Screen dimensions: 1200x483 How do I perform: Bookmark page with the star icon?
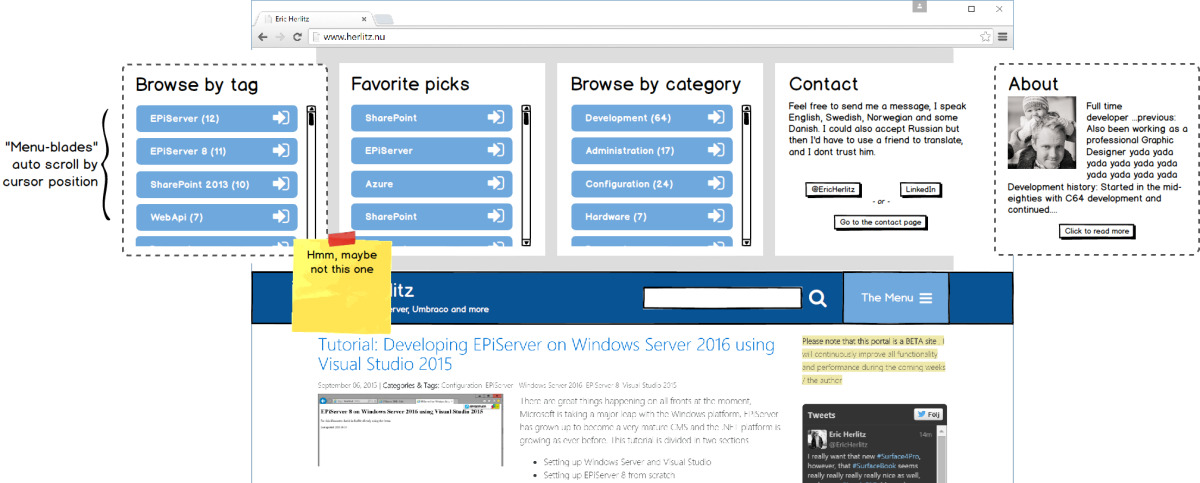[985, 36]
